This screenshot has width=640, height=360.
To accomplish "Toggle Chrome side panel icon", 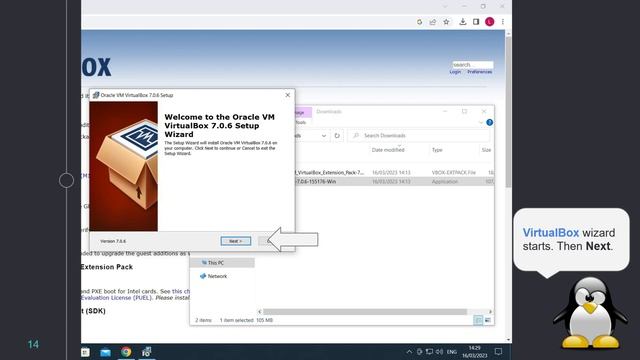I will coord(476,22).
